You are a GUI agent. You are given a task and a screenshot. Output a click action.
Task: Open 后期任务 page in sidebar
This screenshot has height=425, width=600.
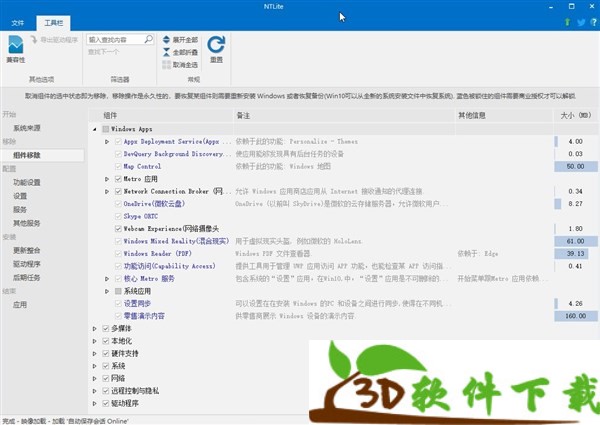(27, 277)
